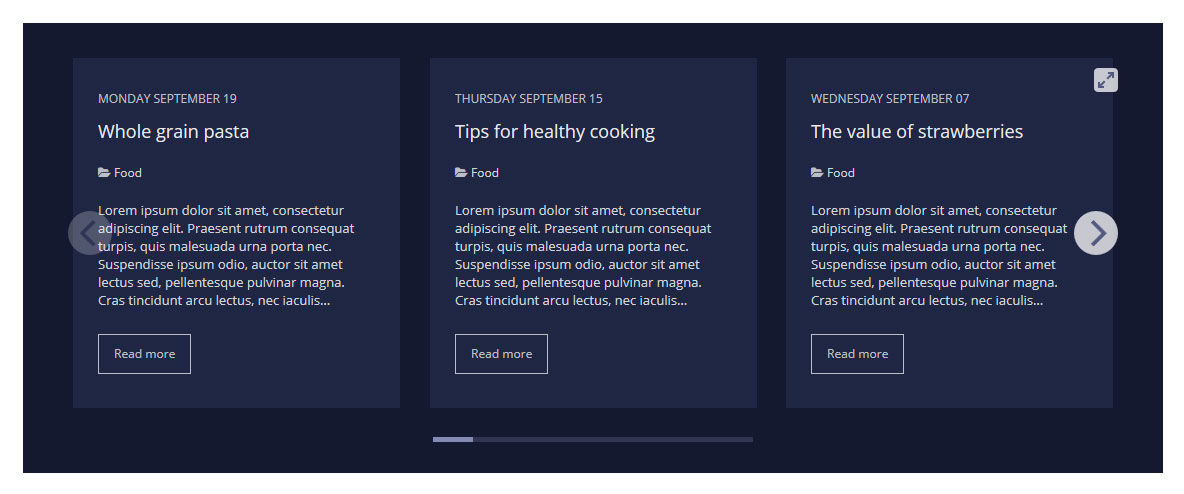The height and width of the screenshot is (494, 1184).
Task: Click Read more under Whole grain pasta
Action: pos(144,354)
